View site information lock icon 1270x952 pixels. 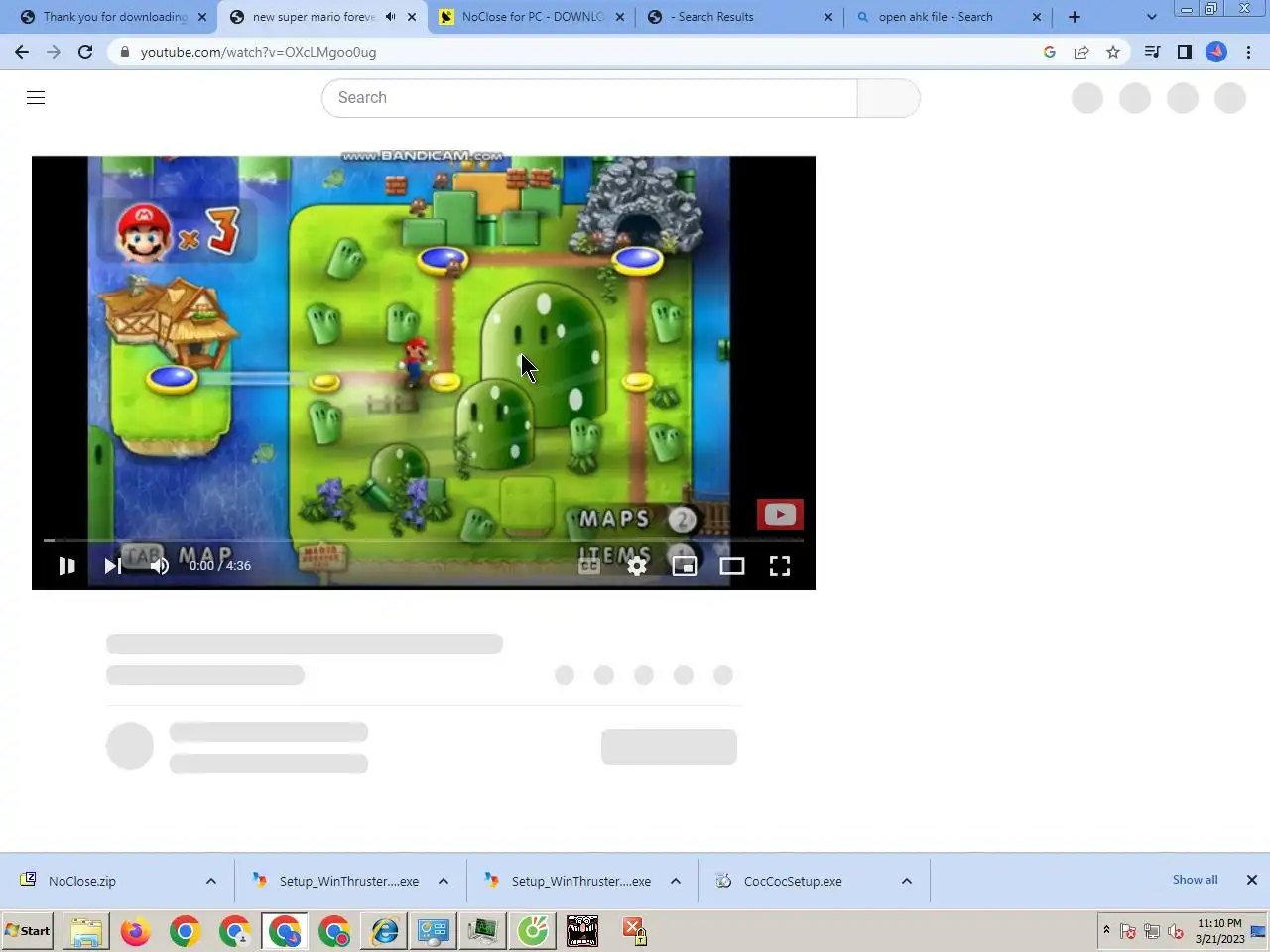click(x=124, y=52)
